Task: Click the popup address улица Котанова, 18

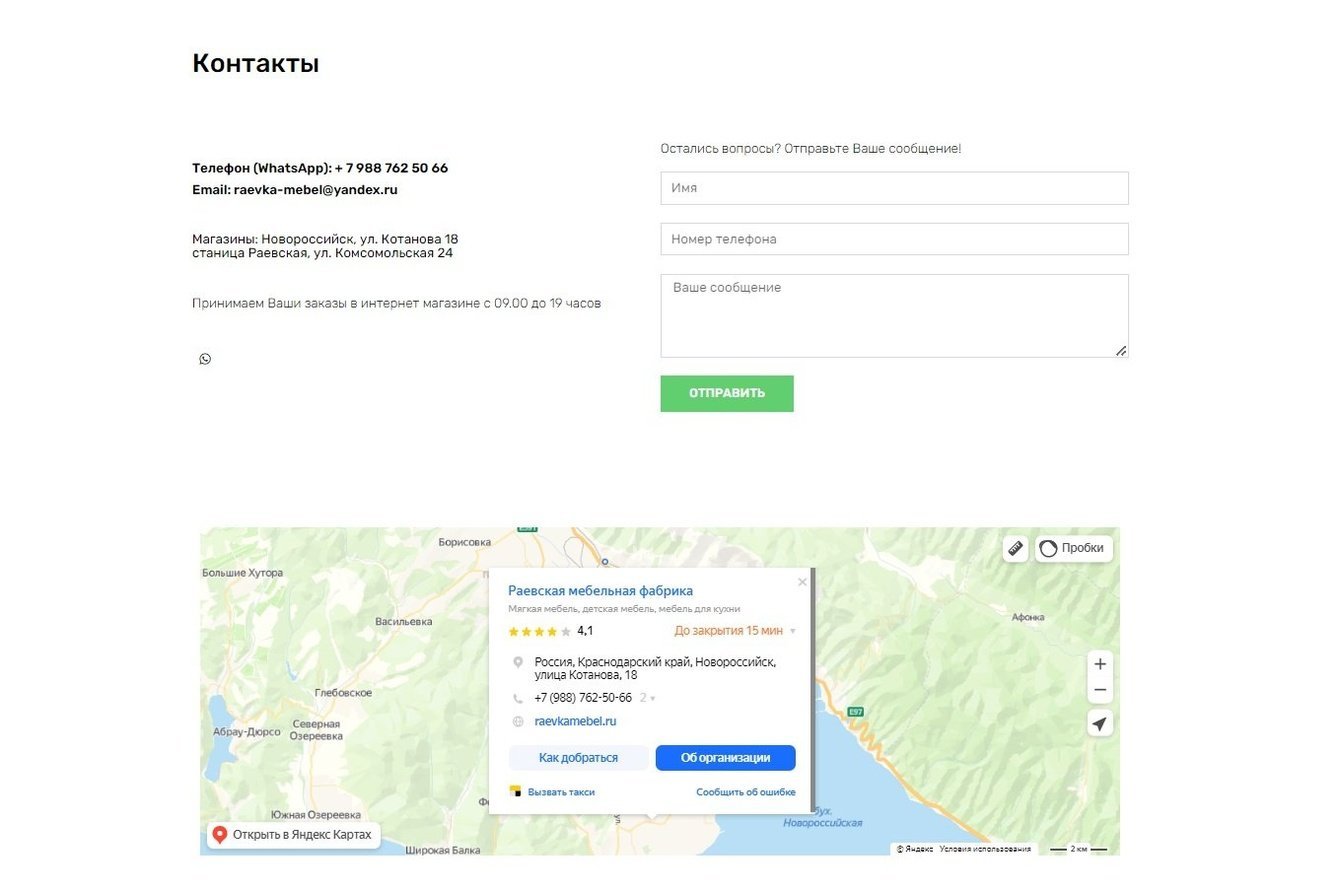Action: point(588,675)
